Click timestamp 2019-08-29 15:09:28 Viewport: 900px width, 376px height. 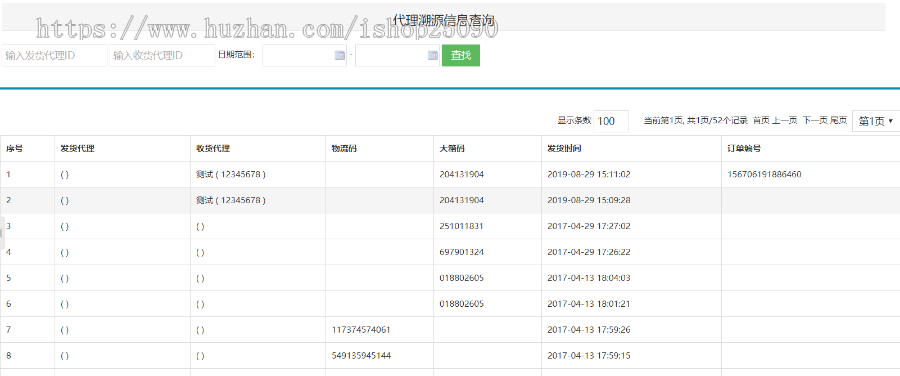click(589, 200)
